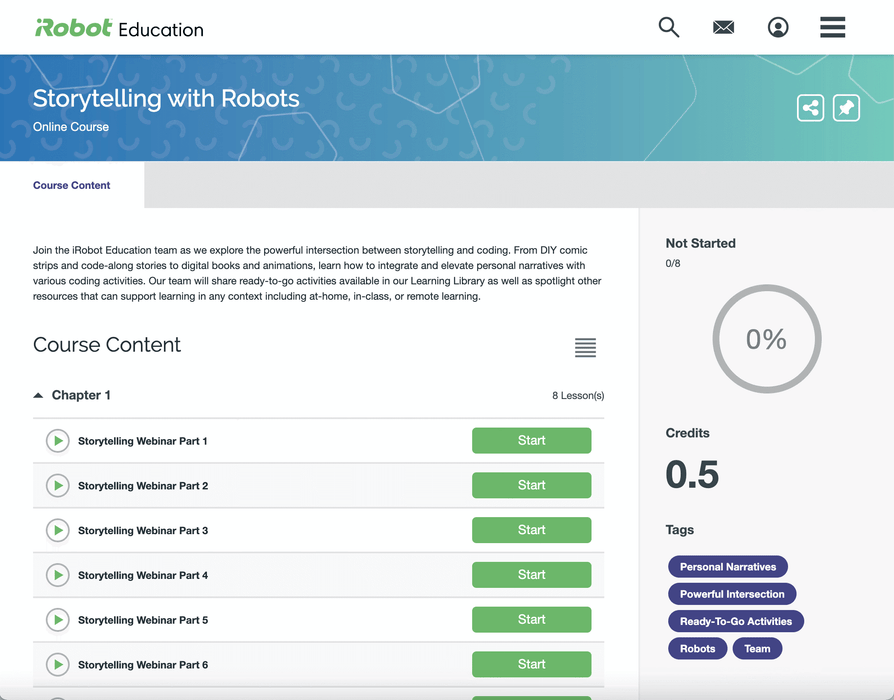Open the Storytelling Webinar Part 3 title
Screen dimensions: 894x700
click(143, 531)
